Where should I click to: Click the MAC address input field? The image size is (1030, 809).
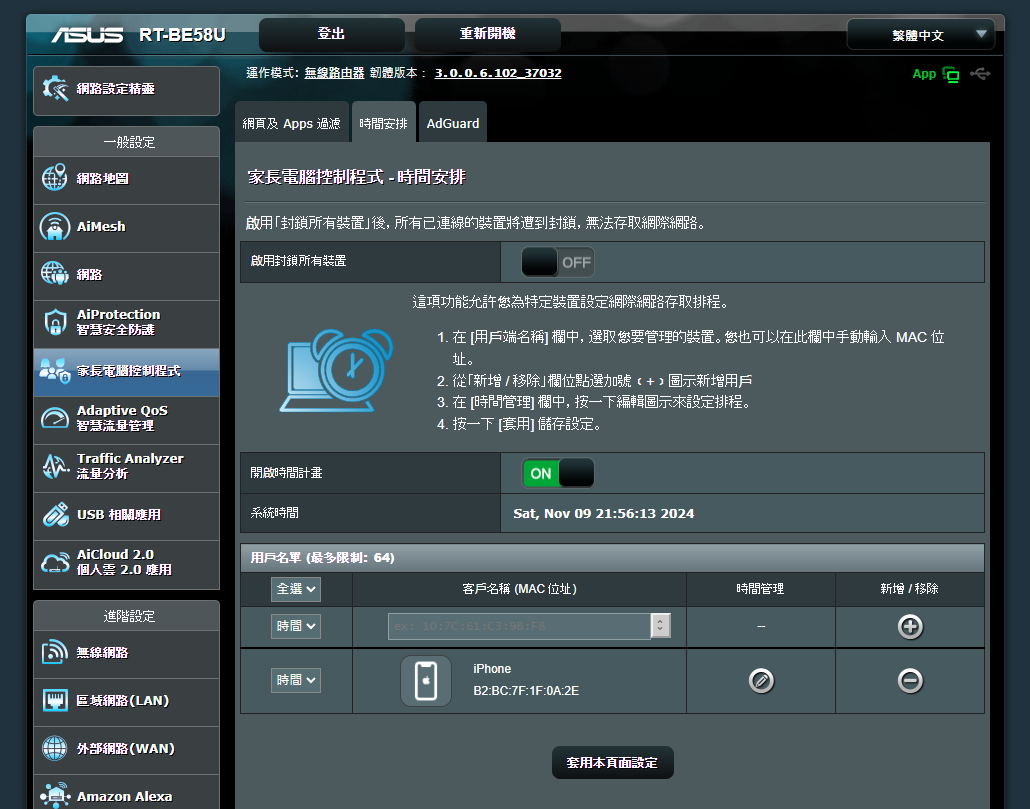click(520, 626)
